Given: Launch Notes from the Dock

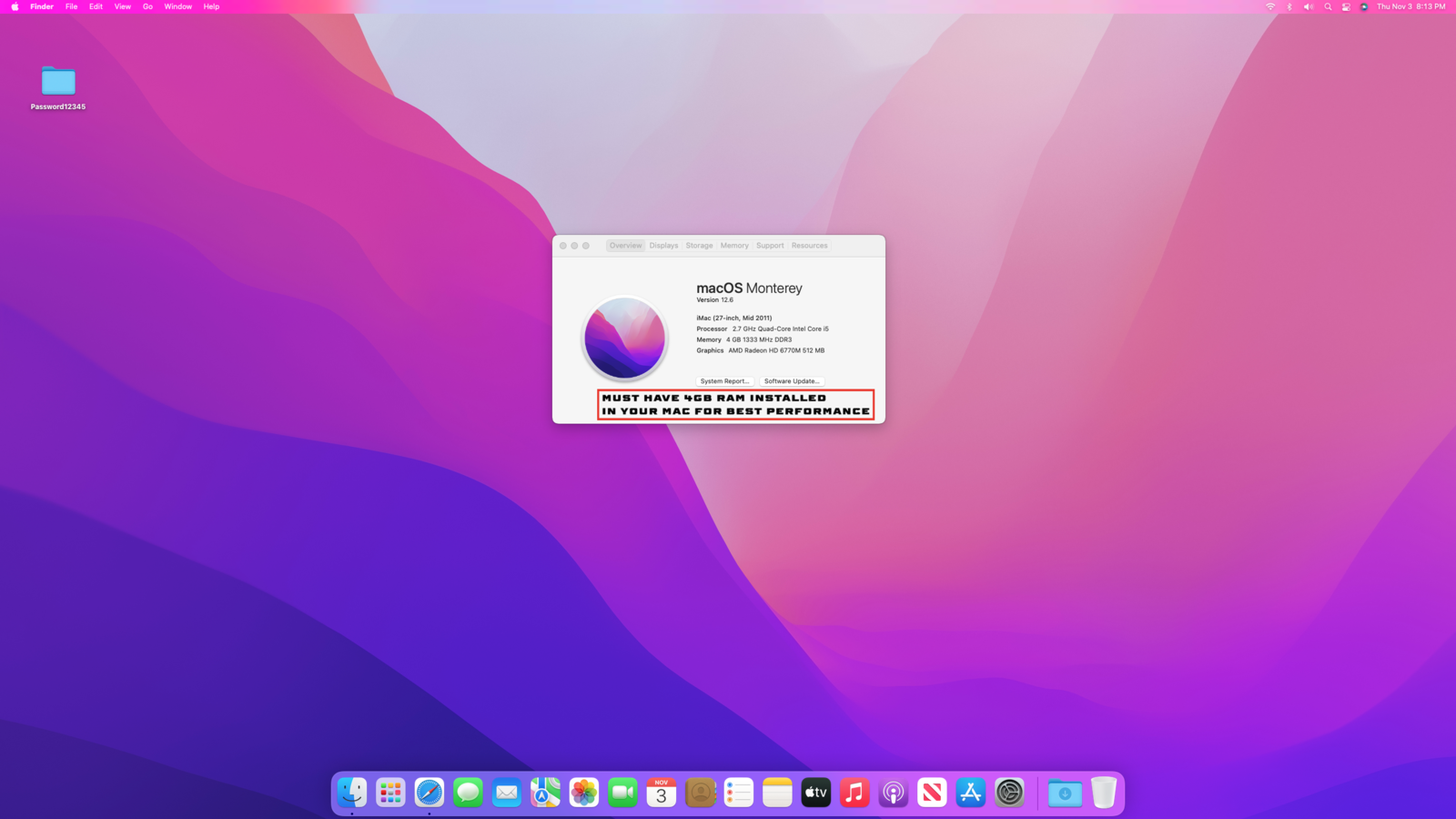Looking at the screenshot, I should (x=777, y=793).
